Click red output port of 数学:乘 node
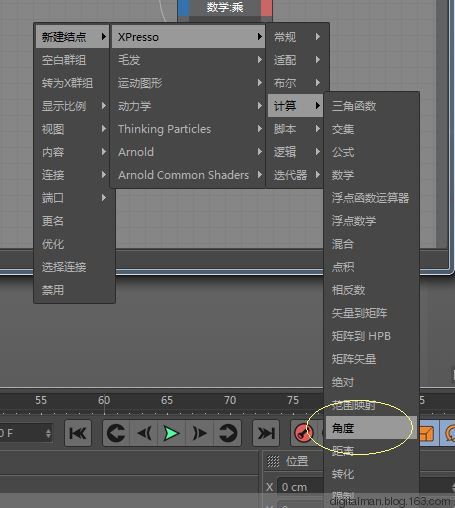Viewport: 455px width, 508px height. click(267, 7)
